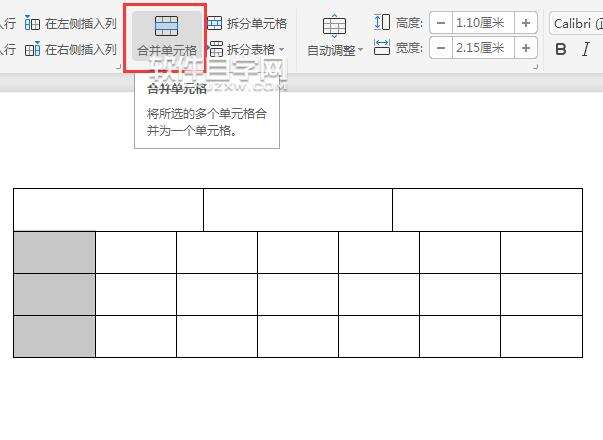
Task: Decrease the row height with the minus button
Action: pos(441,23)
